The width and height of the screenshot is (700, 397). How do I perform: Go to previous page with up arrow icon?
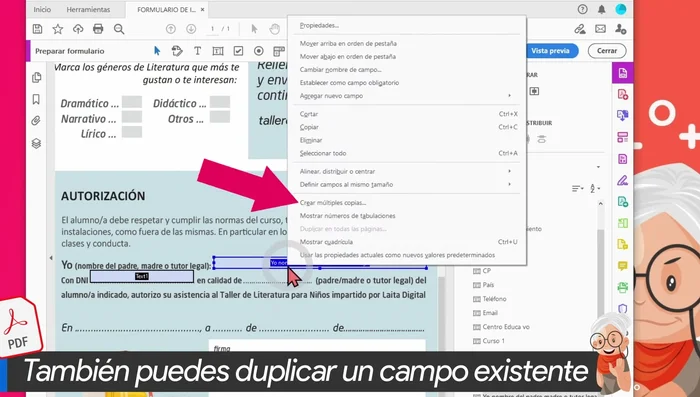coord(171,29)
